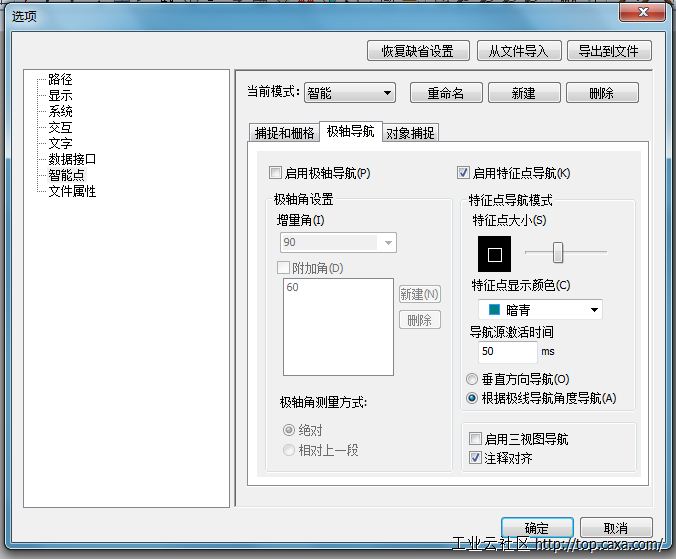The height and width of the screenshot is (559, 676).
Task: Select 根据极线导航角度导航(A) radio button
Action: [x=472, y=398]
